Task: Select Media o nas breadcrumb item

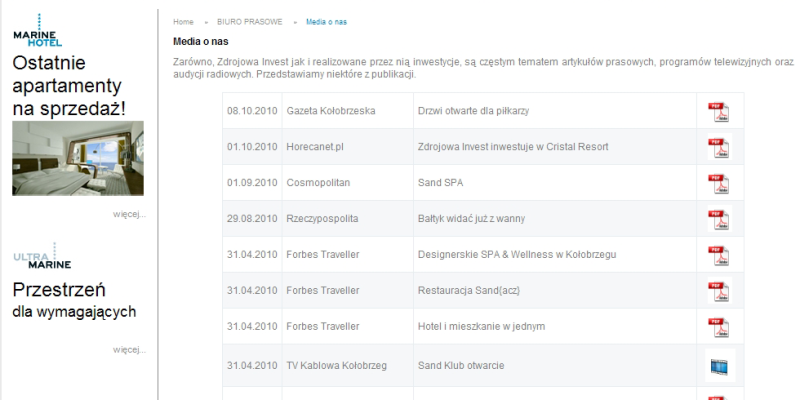Action: [327, 21]
